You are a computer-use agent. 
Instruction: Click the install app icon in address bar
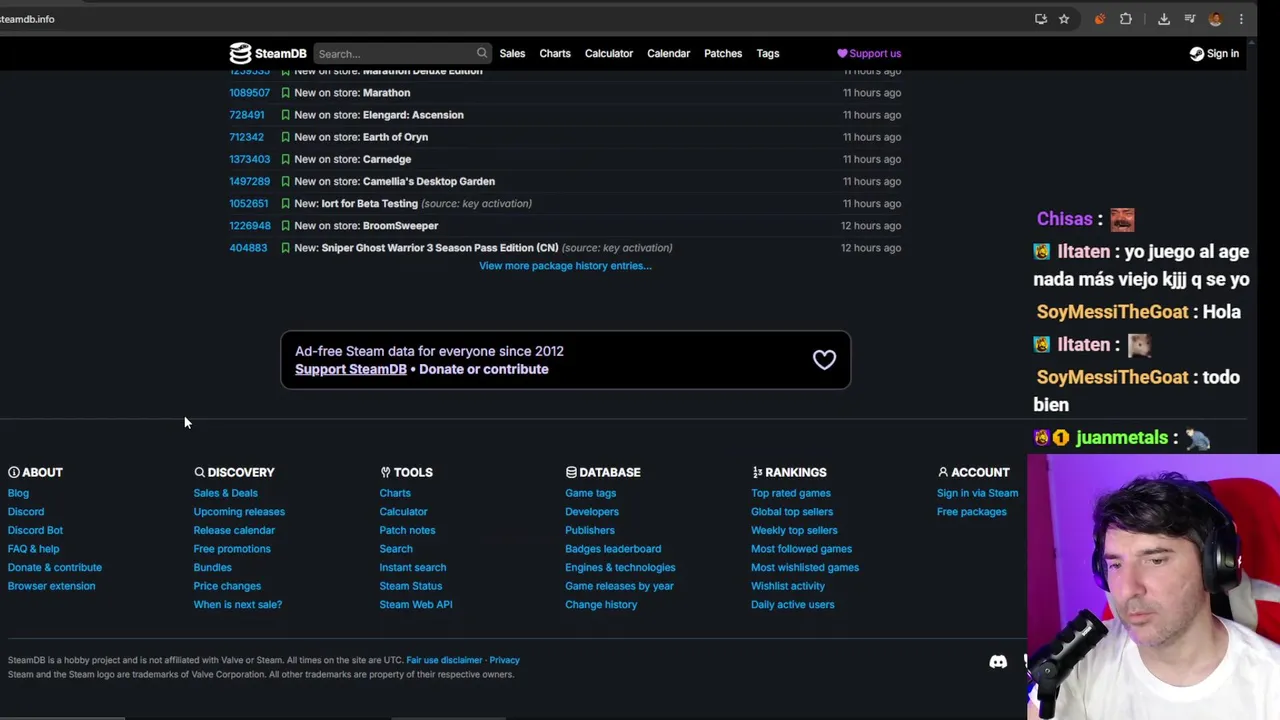pos(1041,19)
